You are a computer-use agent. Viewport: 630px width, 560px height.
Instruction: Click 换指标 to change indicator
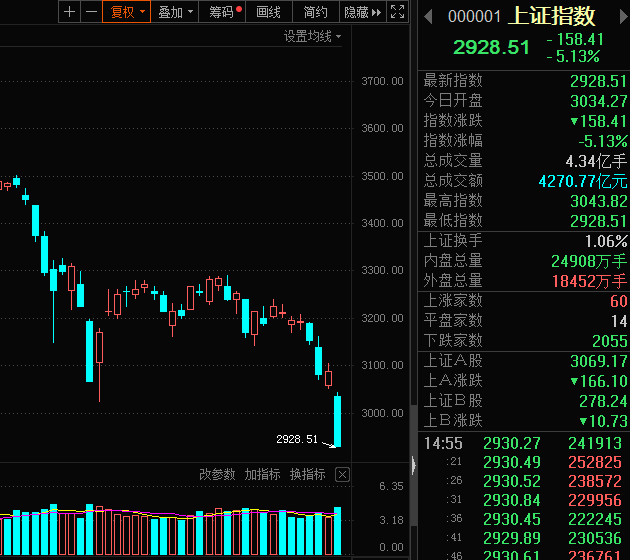(x=307, y=474)
